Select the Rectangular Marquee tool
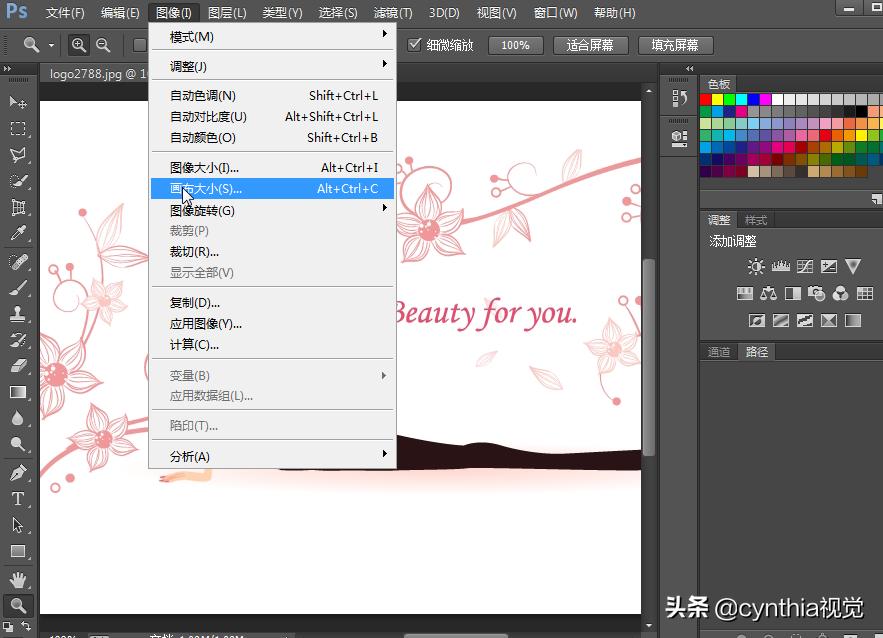The height and width of the screenshot is (638, 883). coord(18,129)
